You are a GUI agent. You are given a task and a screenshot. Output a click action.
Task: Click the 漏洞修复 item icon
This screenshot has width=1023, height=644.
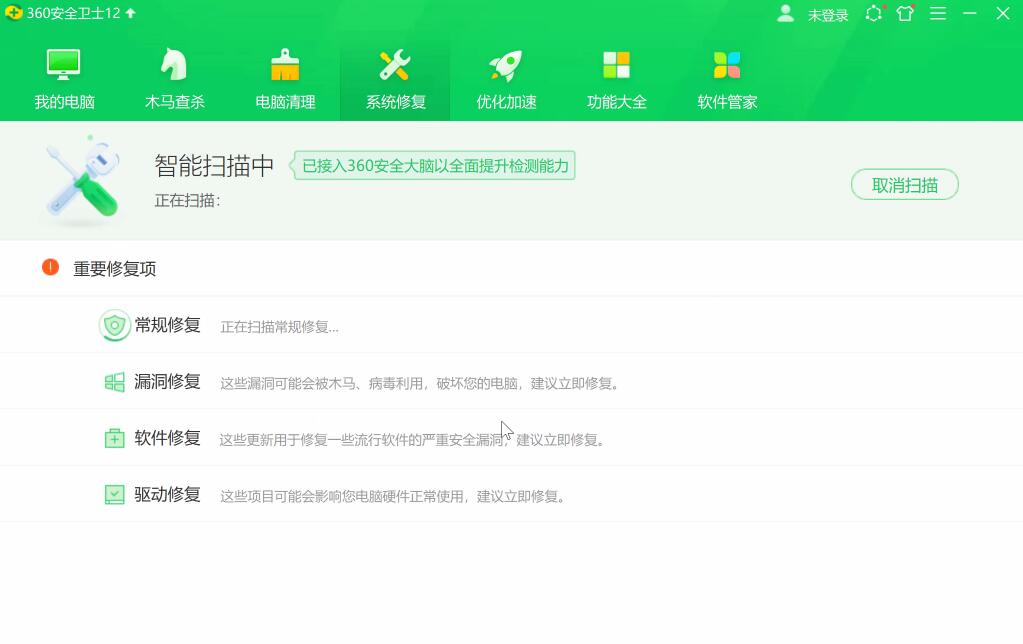point(114,381)
